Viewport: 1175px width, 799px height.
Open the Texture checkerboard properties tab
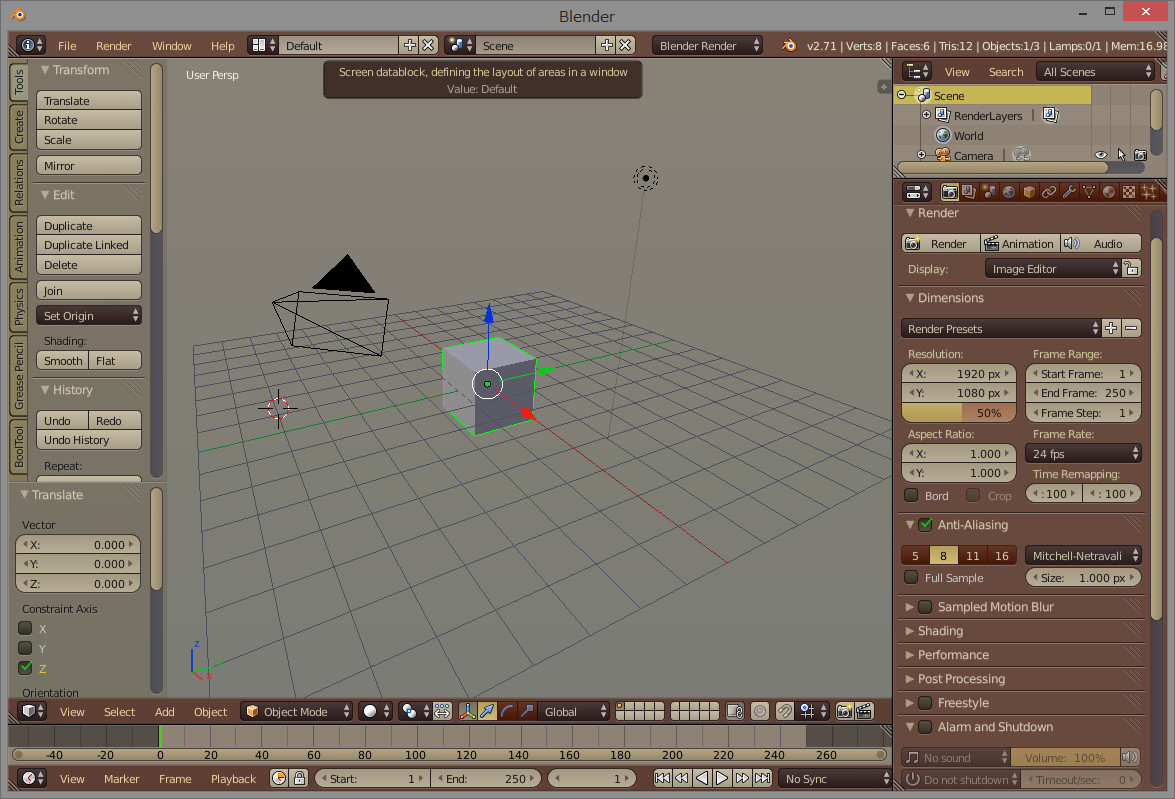[1129, 192]
